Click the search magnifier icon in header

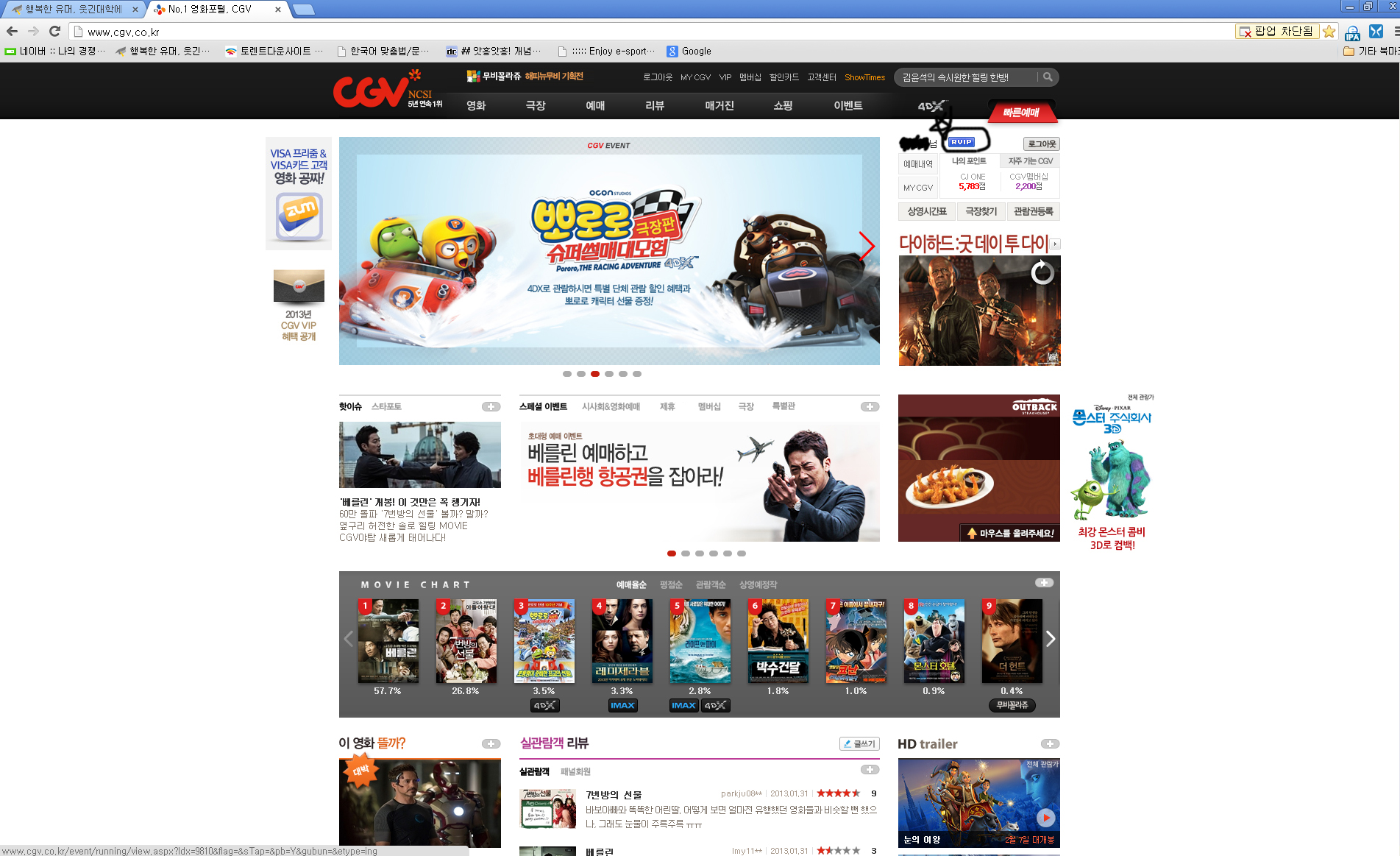tap(1048, 77)
